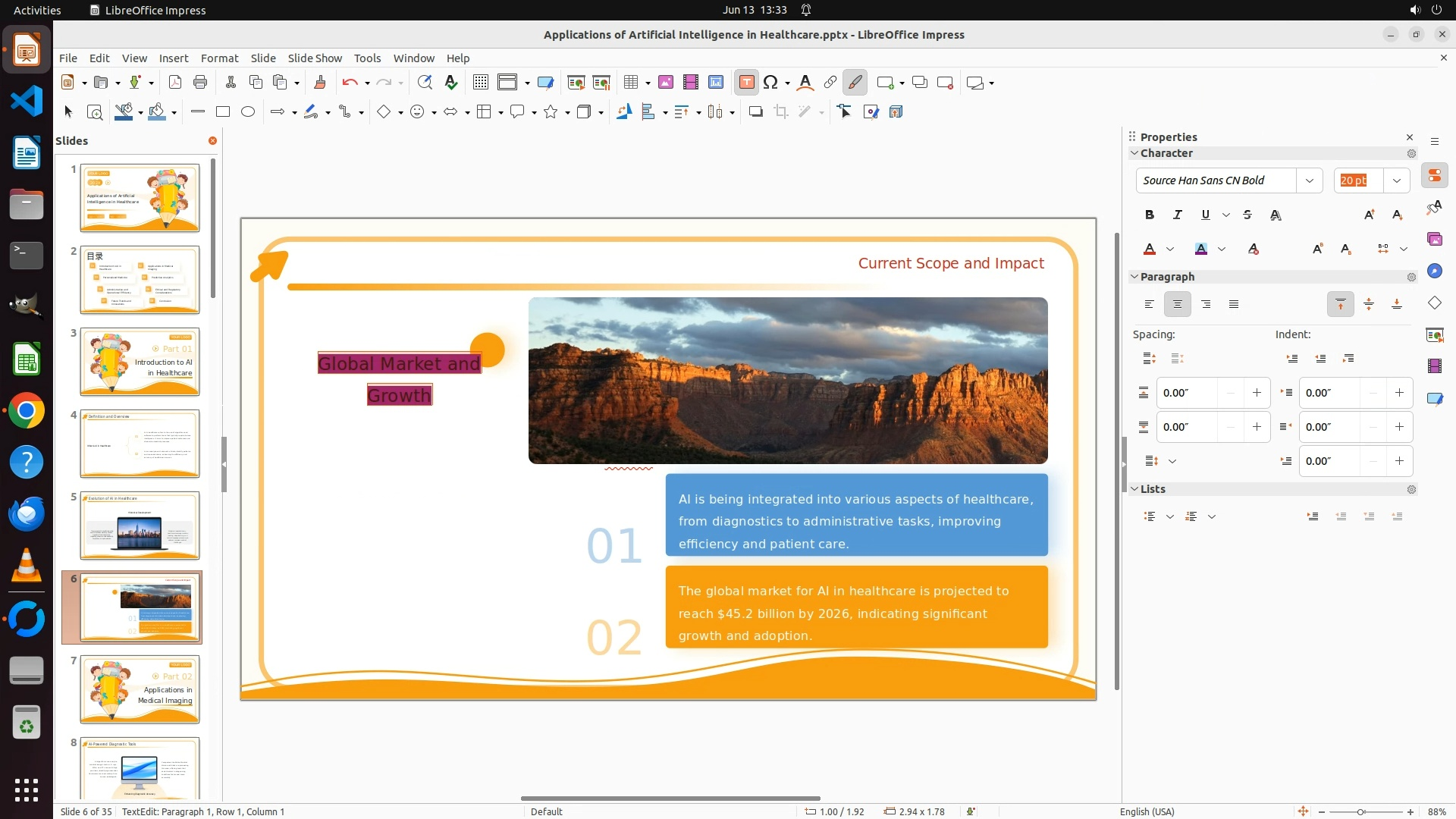Open the font size dropdown
Screen dimensions: 1456x819
pyautogui.click(x=1396, y=180)
